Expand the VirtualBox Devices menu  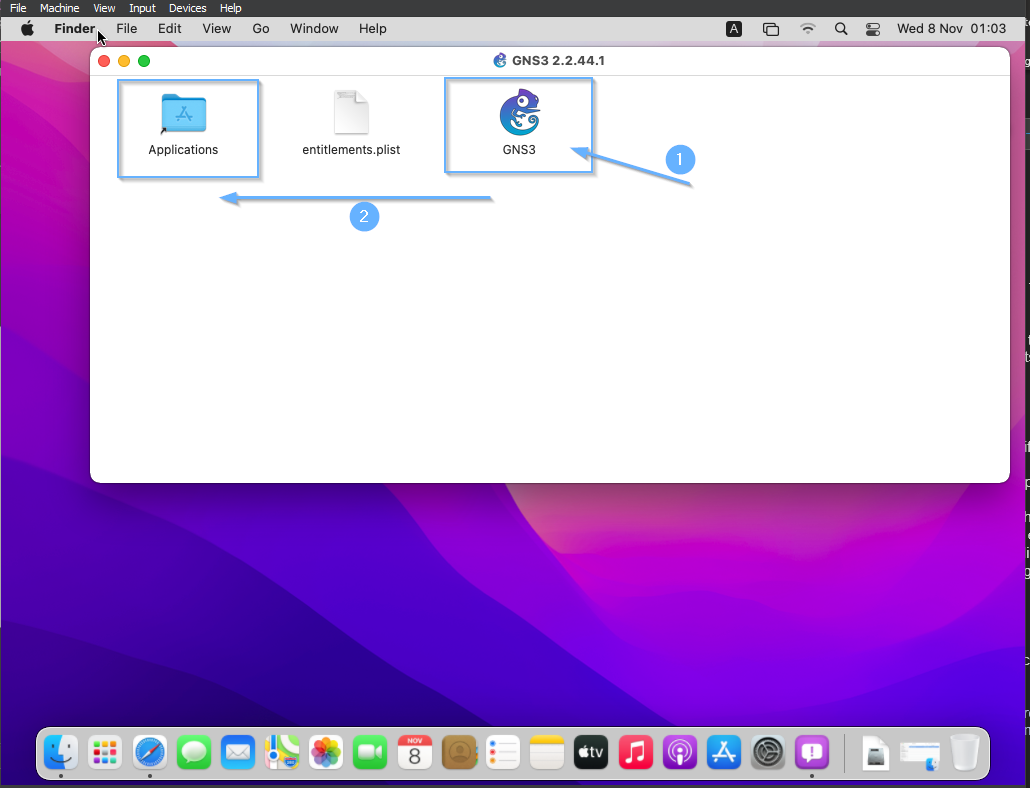click(187, 8)
